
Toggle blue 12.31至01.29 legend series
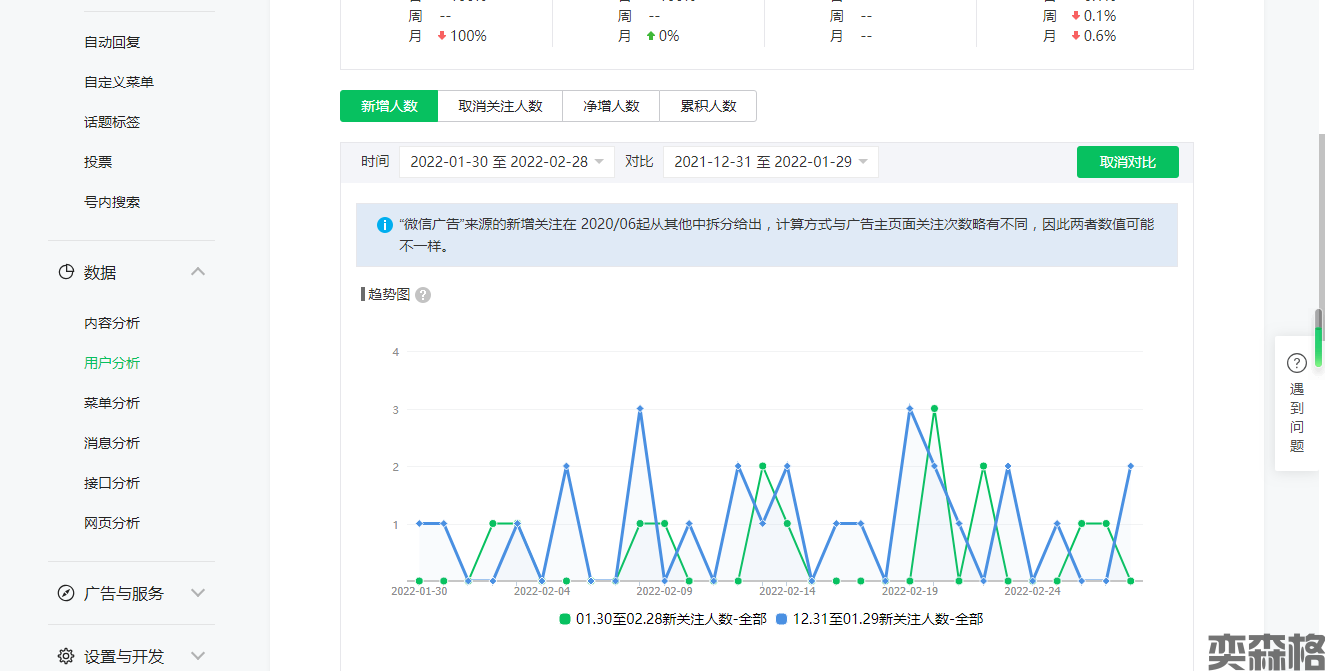(x=879, y=619)
